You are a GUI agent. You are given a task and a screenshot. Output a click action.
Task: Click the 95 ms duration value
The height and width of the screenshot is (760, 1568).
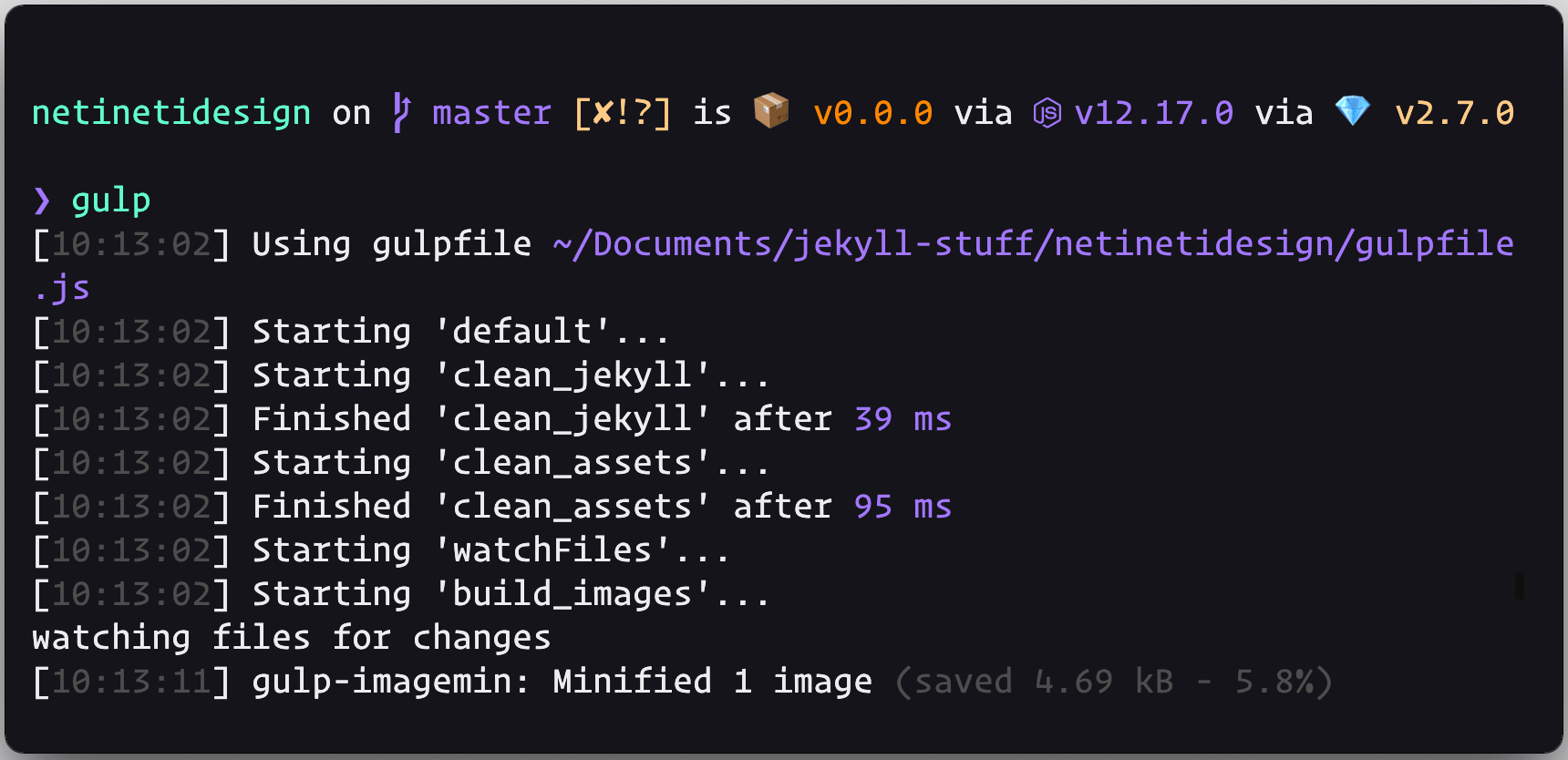tap(903, 507)
